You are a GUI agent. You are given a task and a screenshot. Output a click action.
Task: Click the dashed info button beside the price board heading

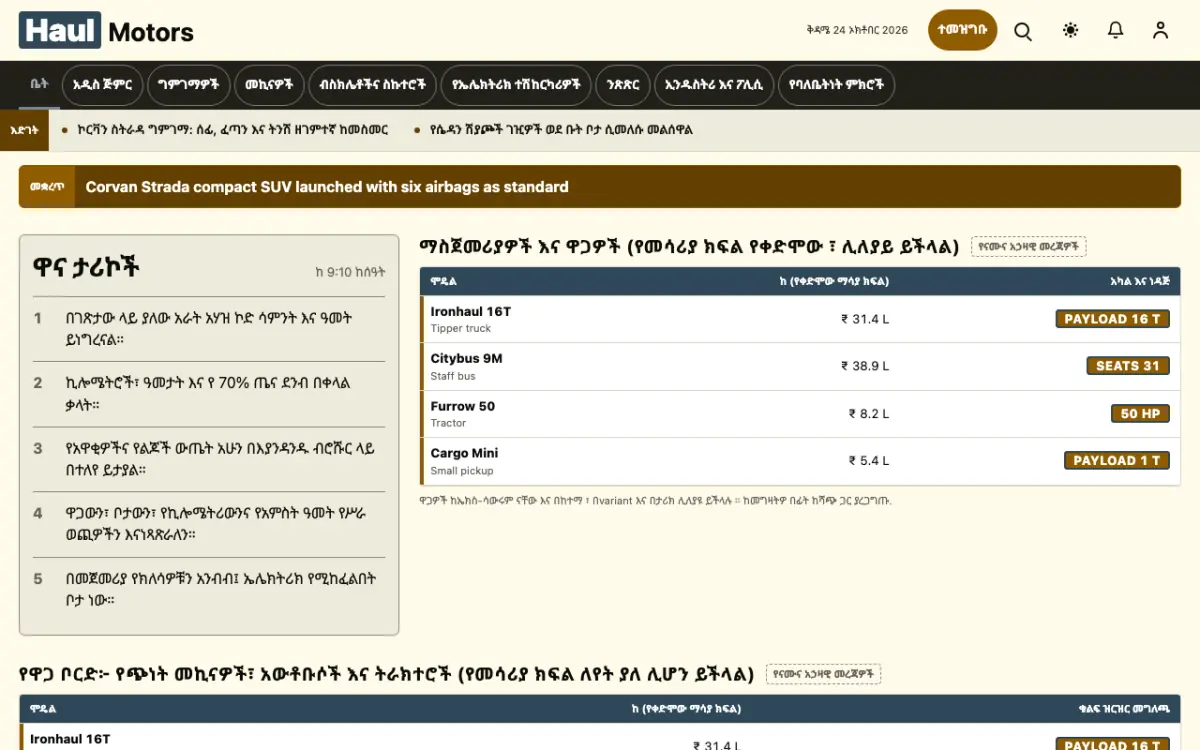[823, 674]
